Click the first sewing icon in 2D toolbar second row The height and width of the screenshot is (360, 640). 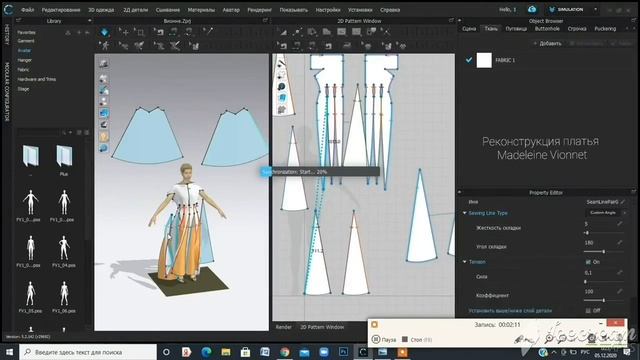pyautogui.click(x=282, y=46)
